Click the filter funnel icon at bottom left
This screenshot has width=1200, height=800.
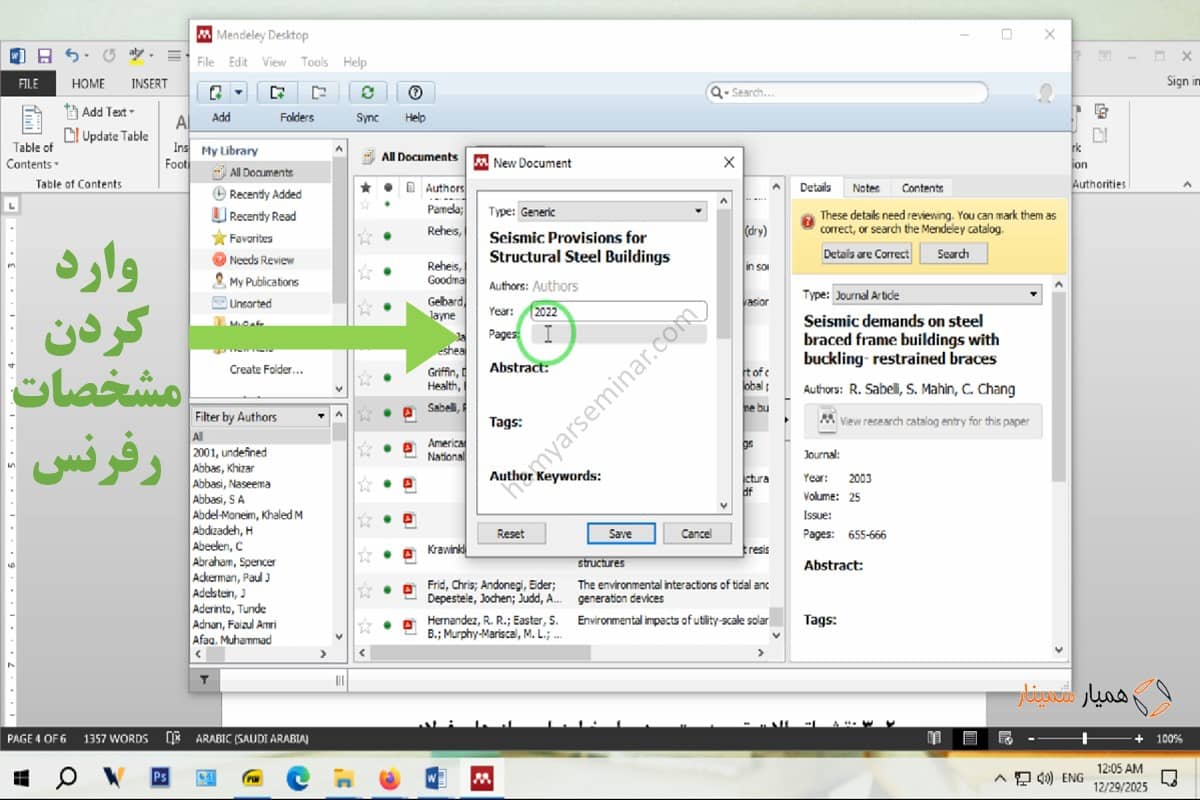[205, 680]
